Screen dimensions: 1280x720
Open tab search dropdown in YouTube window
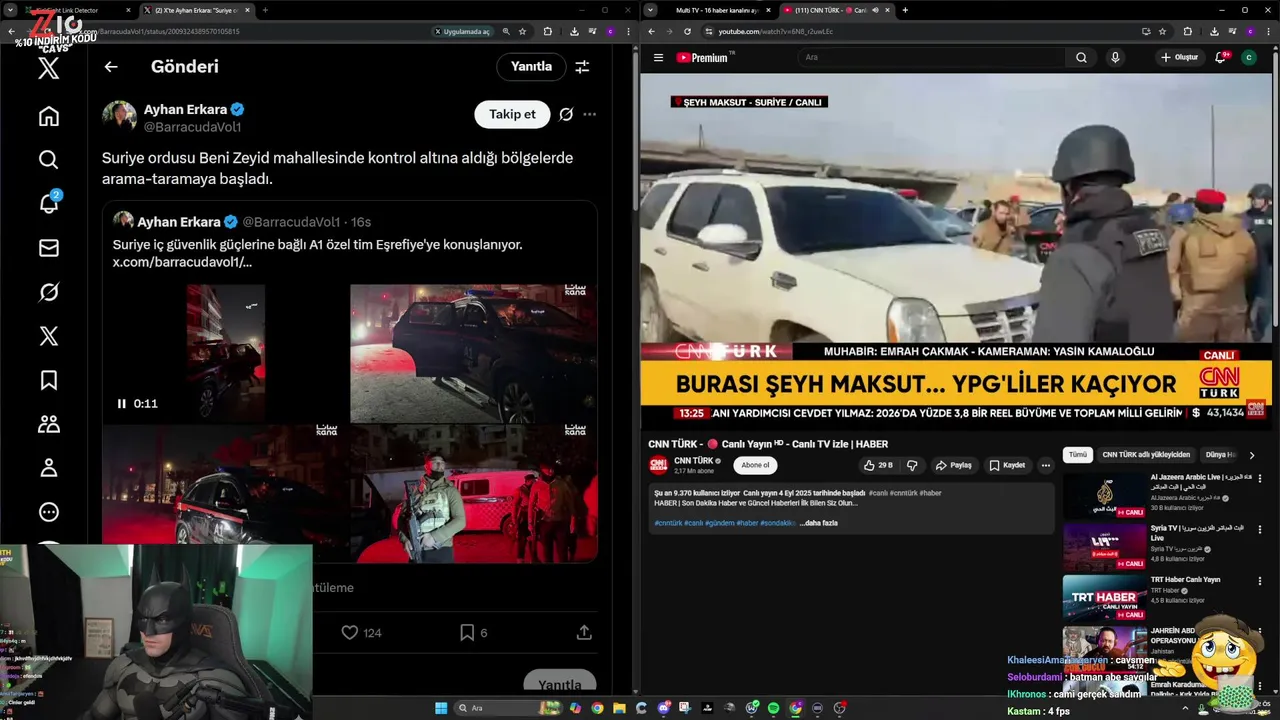point(651,10)
